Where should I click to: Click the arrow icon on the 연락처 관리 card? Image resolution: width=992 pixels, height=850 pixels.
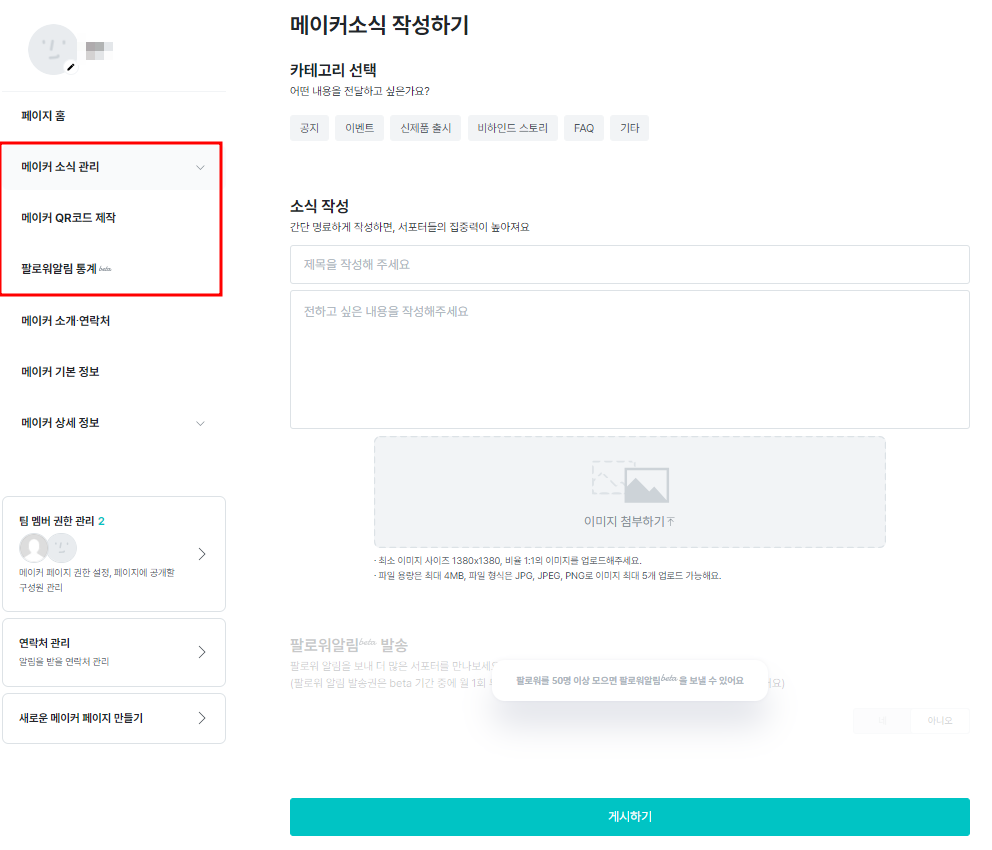tap(203, 652)
